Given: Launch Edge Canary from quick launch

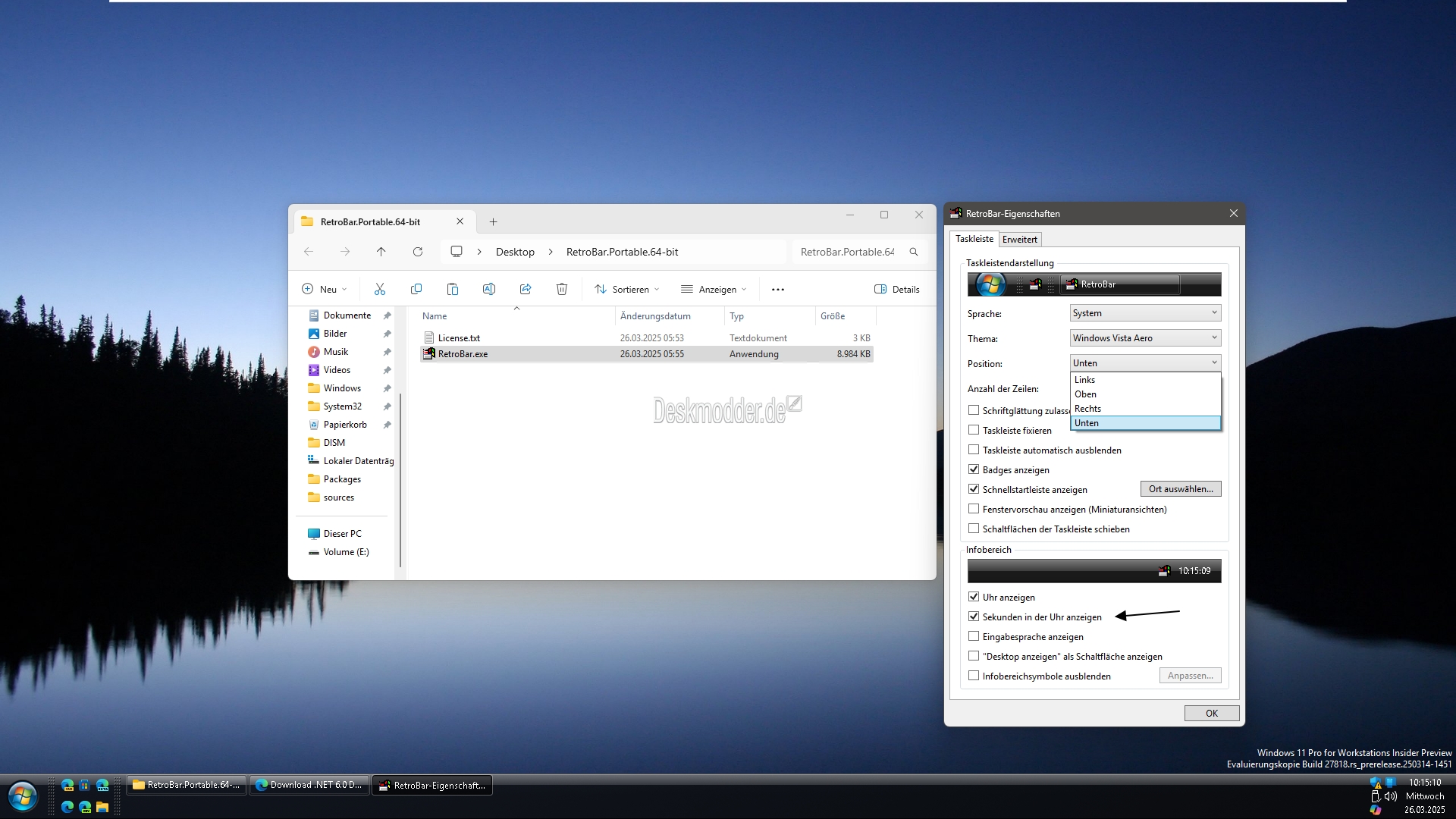Looking at the screenshot, I should [67, 785].
